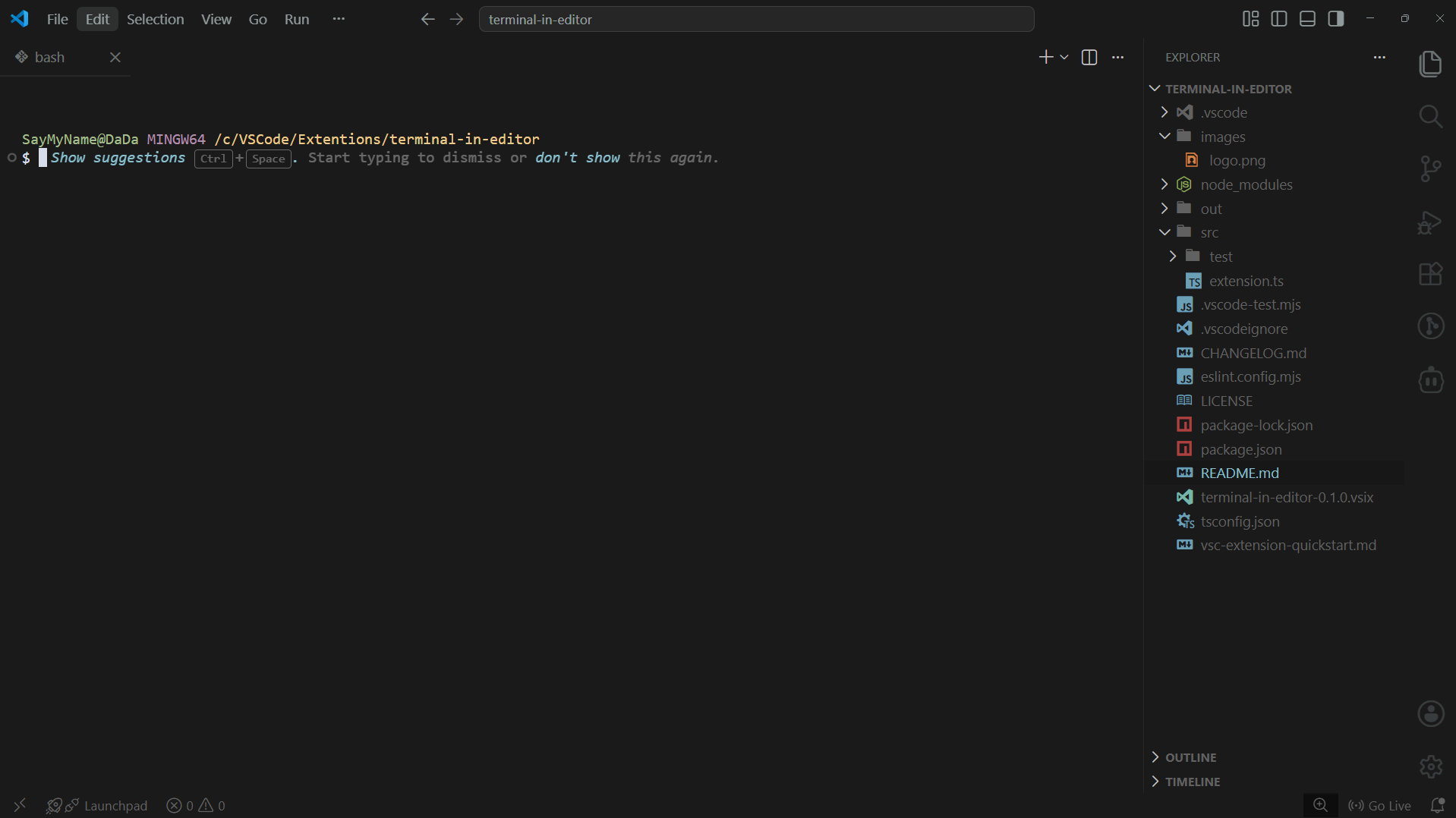This screenshot has height=818, width=1456.
Task: Click the VS Code logo icon
Action: pyautogui.click(x=20, y=19)
